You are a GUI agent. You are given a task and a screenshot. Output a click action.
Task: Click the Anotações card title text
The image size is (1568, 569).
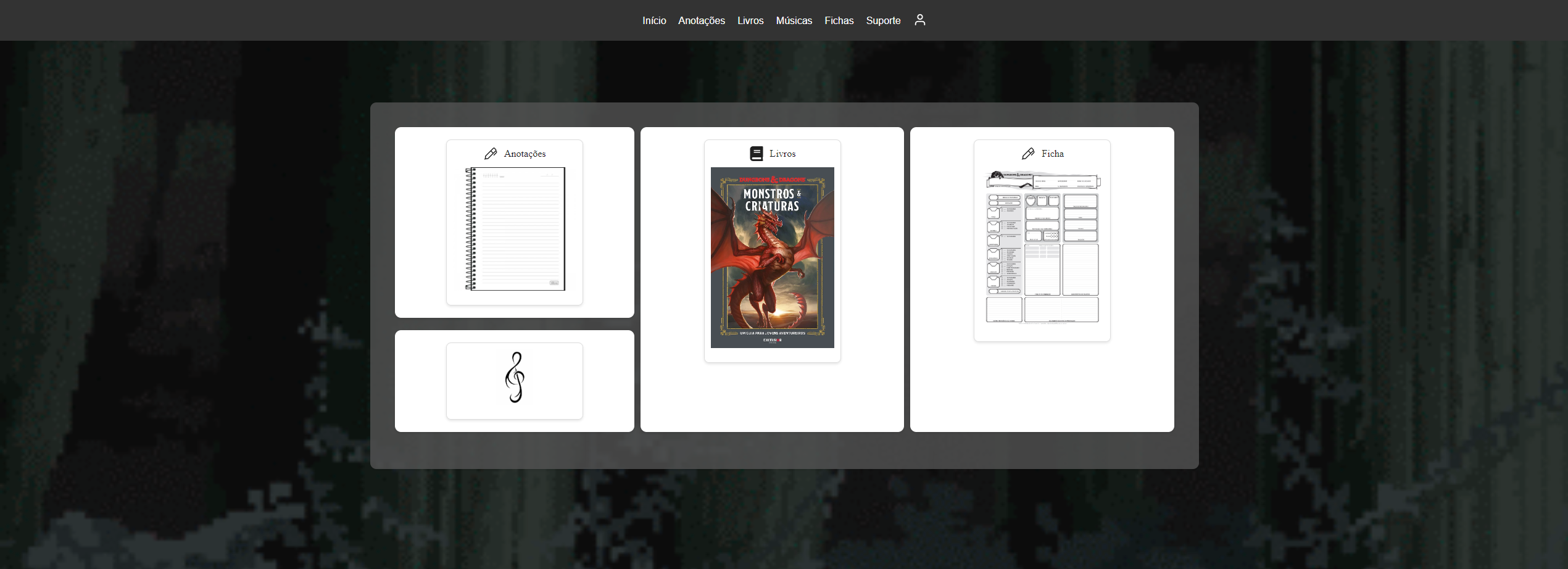point(525,154)
